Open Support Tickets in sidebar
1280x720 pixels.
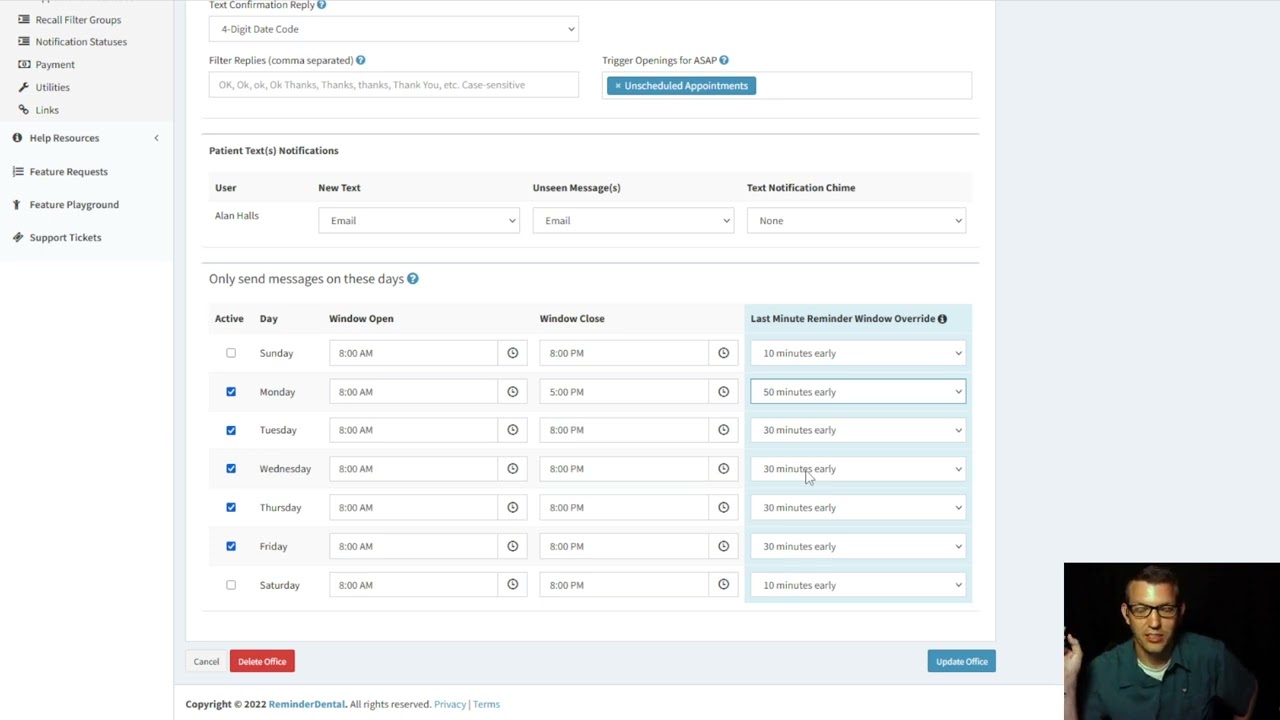pos(65,238)
